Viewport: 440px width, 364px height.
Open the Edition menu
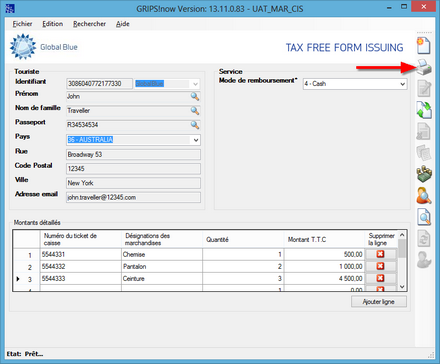52,24
